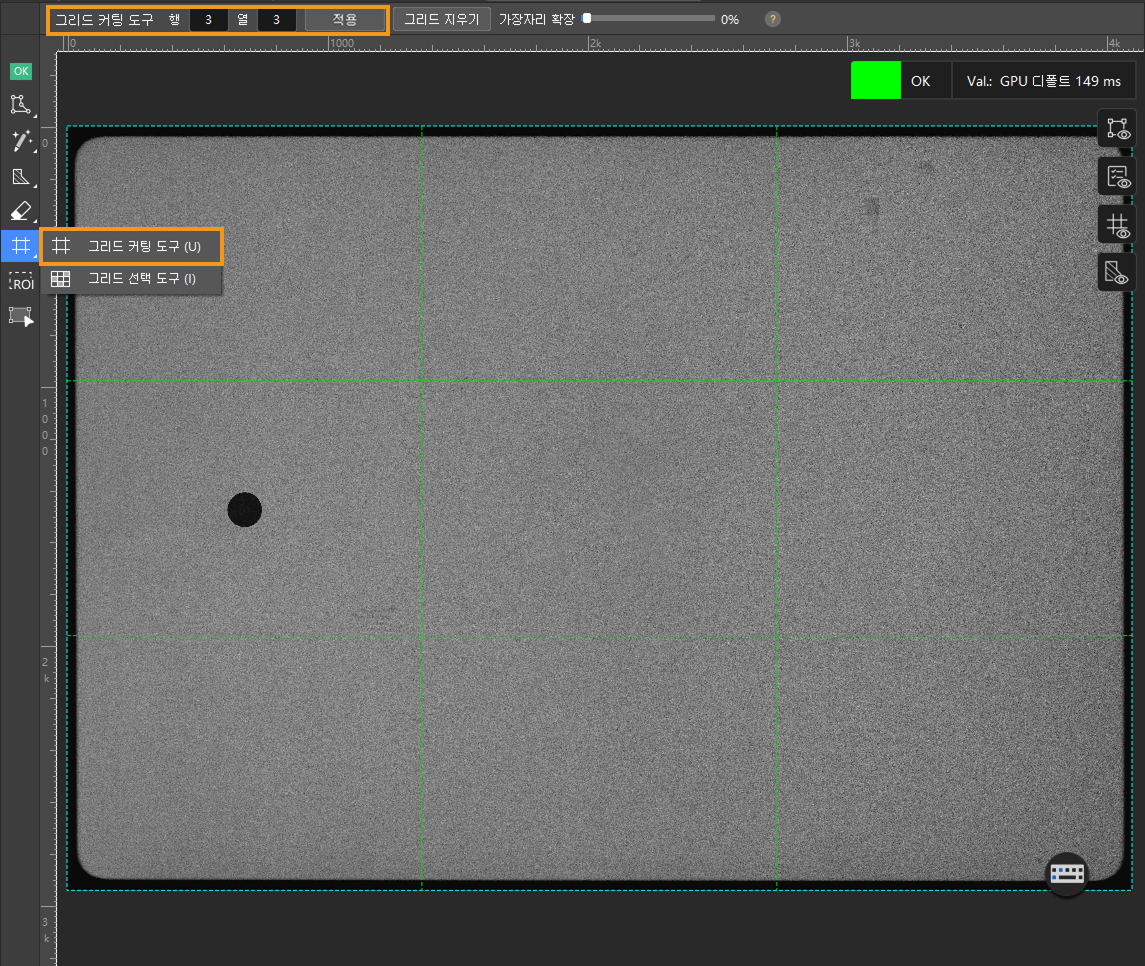1145x966 pixels.
Task: Click the Val.: GPU 디폴트 149 ms text
Action: pyautogui.click(x=1043, y=81)
